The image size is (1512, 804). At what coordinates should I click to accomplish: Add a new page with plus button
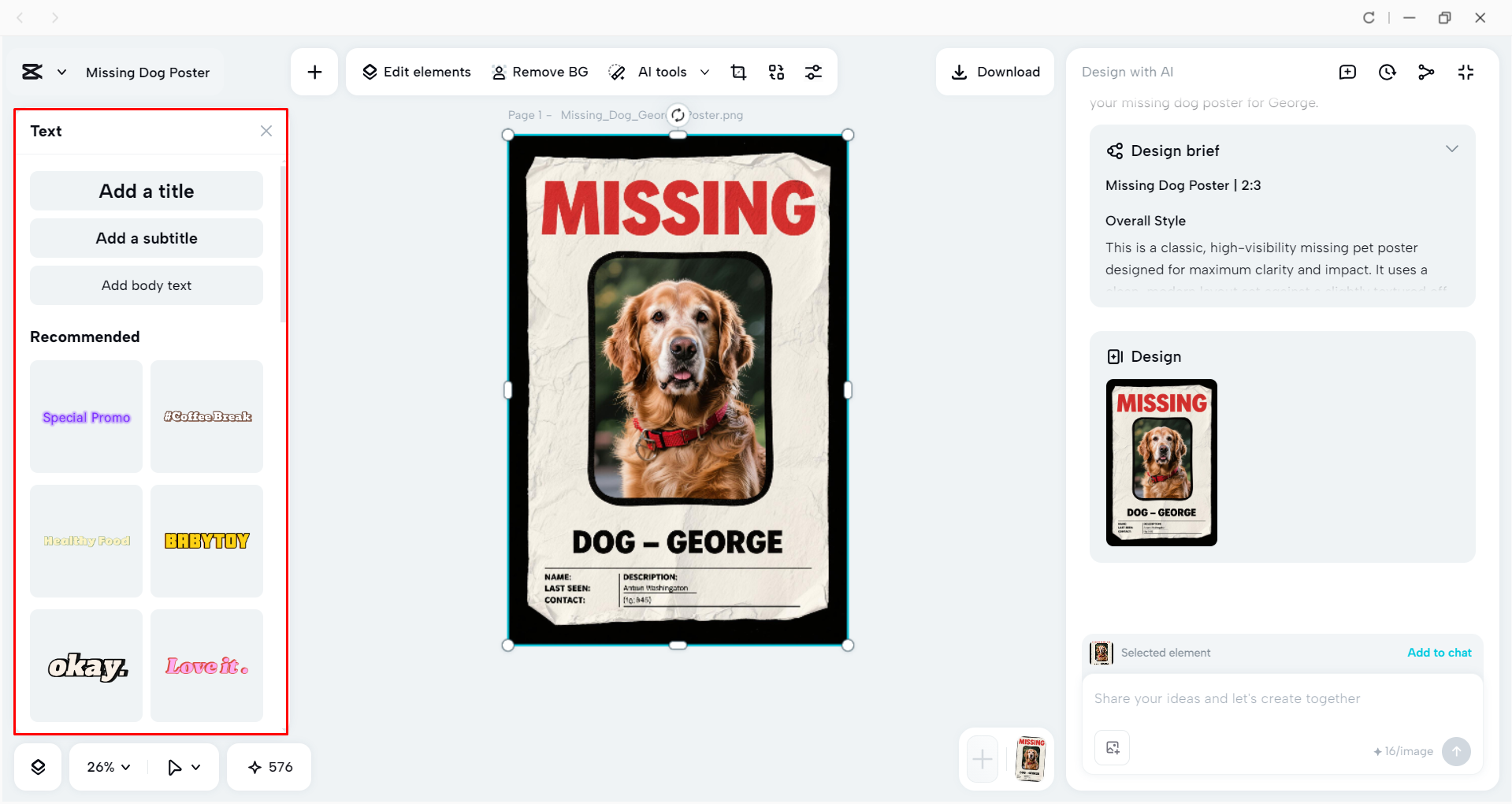[x=983, y=760]
